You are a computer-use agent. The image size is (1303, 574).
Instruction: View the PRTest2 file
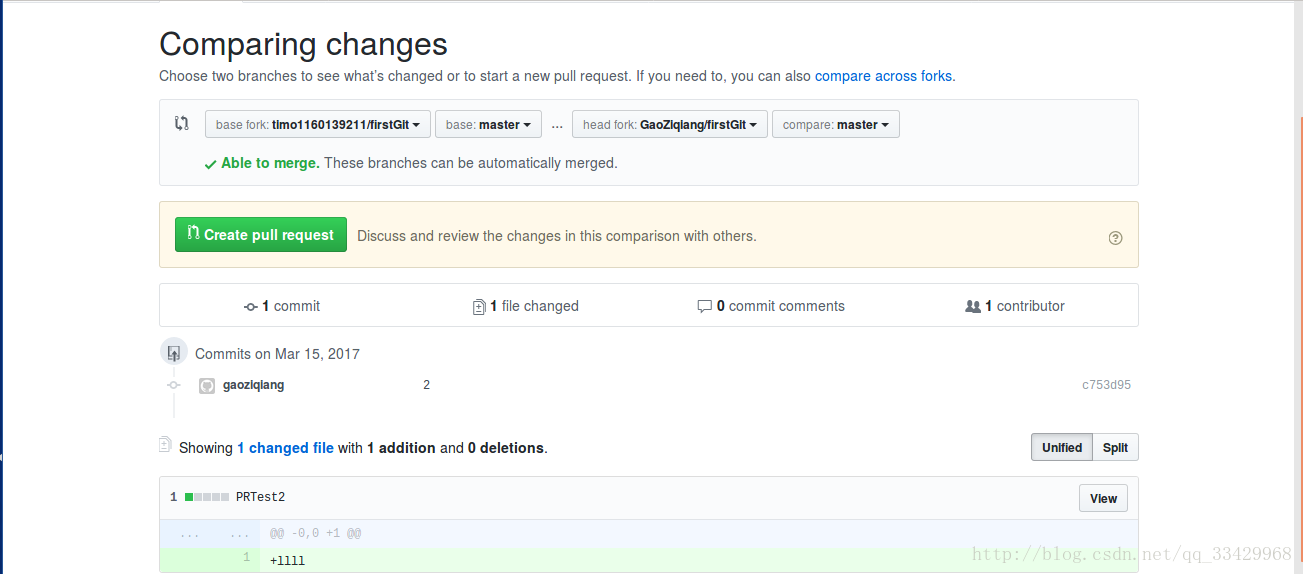point(1103,498)
